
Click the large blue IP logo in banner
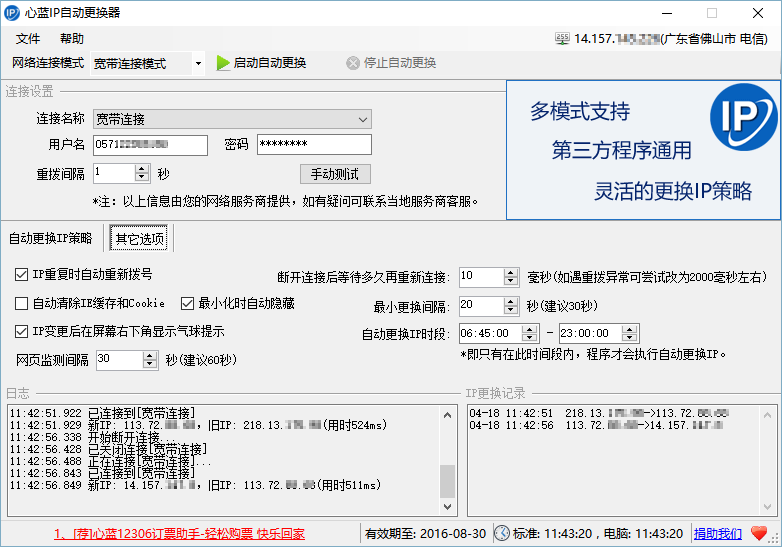[x=743, y=117]
